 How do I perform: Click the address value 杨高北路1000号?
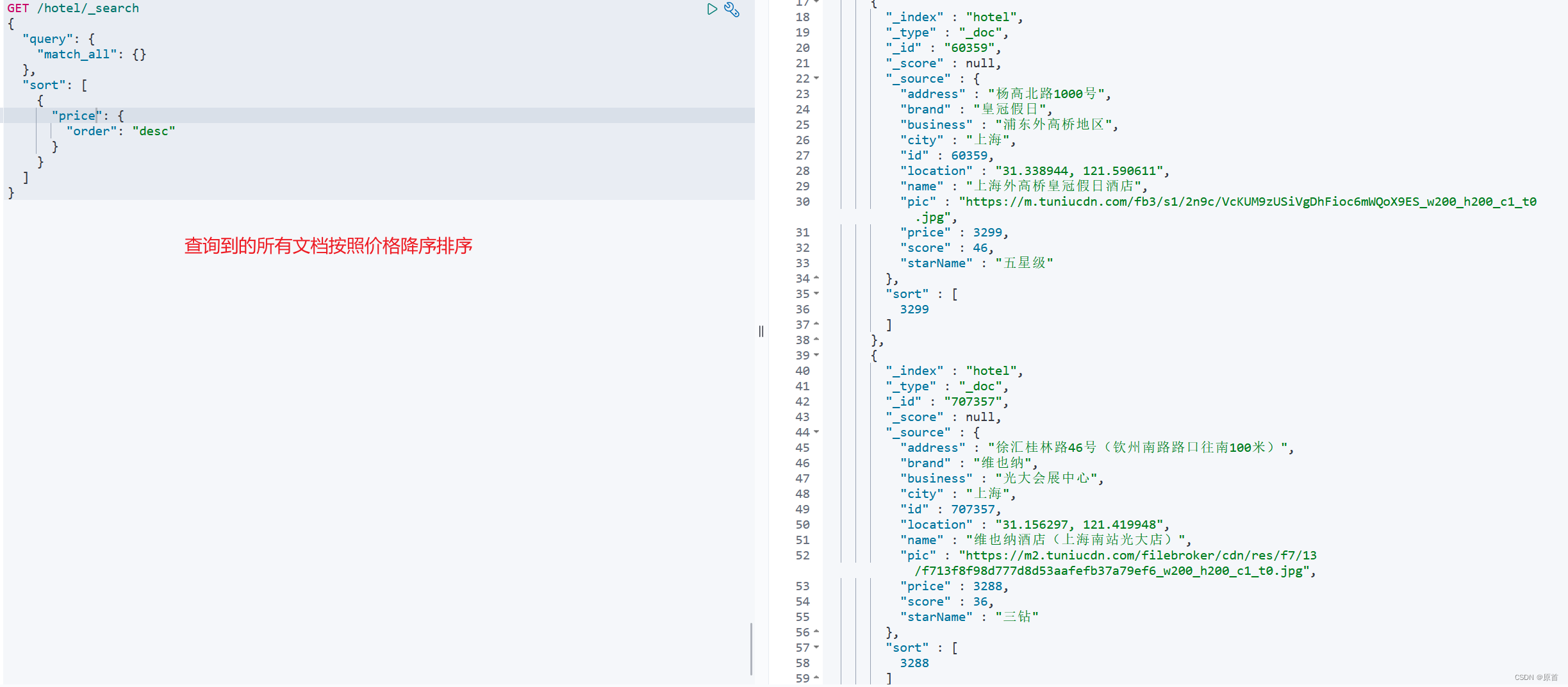[1046, 94]
